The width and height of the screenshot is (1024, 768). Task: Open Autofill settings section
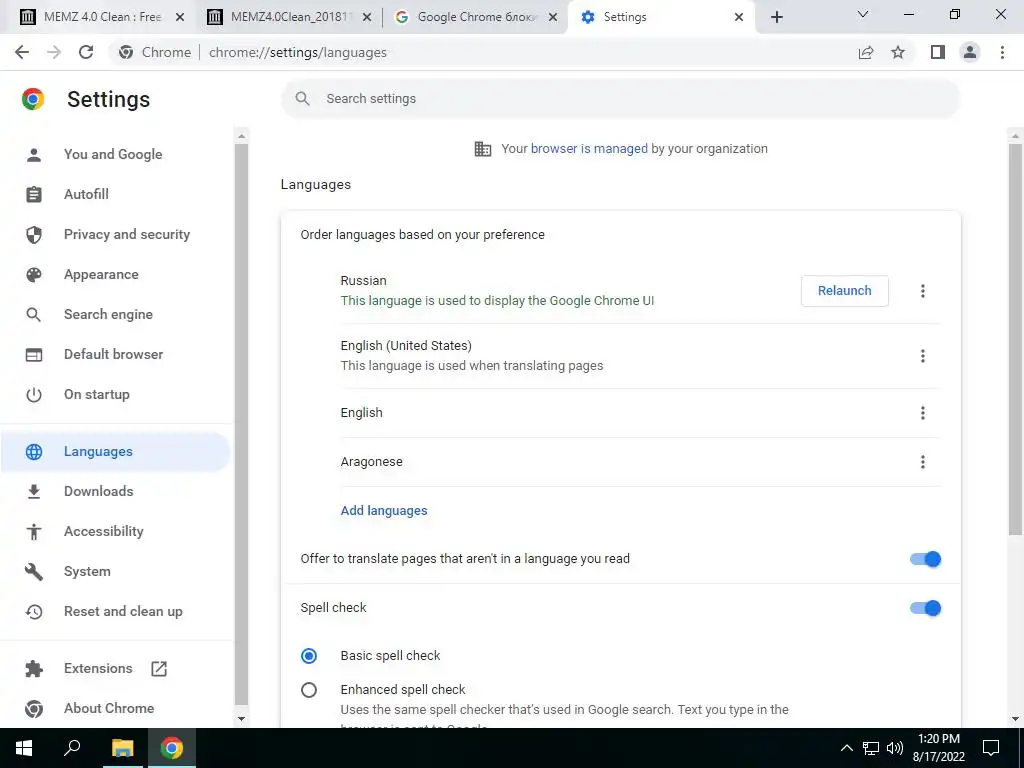(86, 195)
